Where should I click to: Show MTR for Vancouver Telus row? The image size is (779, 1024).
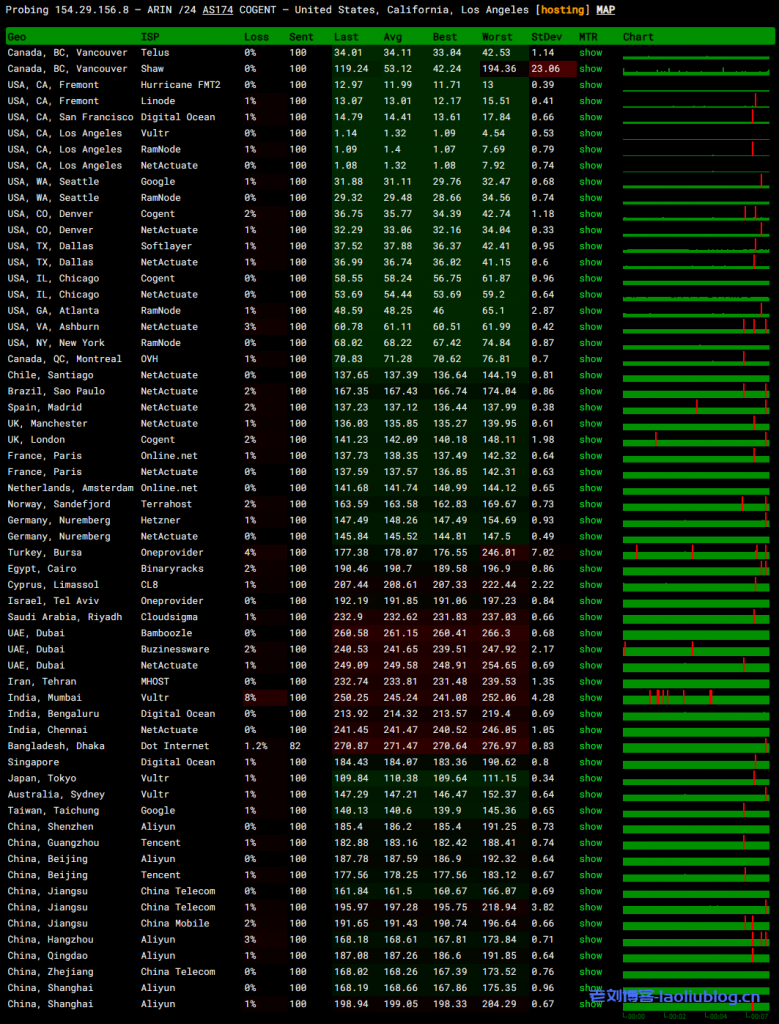point(590,53)
